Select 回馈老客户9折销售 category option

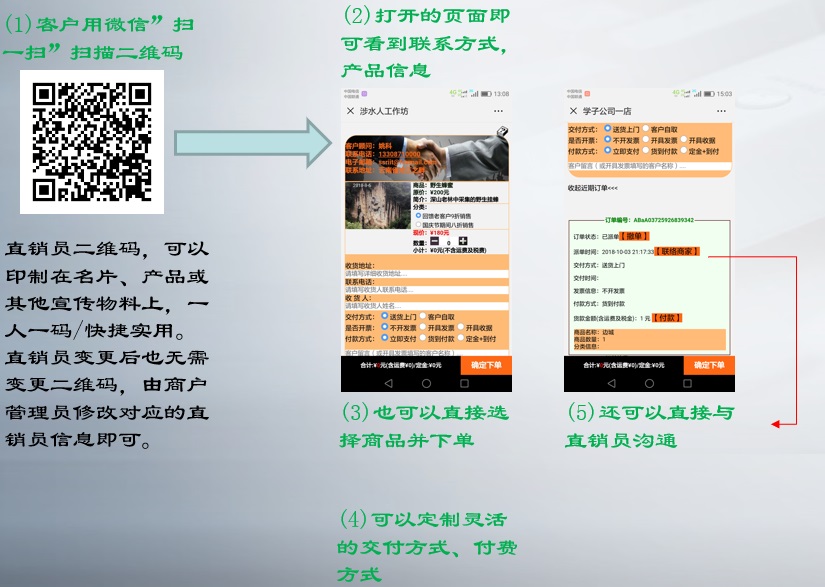(x=418, y=216)
